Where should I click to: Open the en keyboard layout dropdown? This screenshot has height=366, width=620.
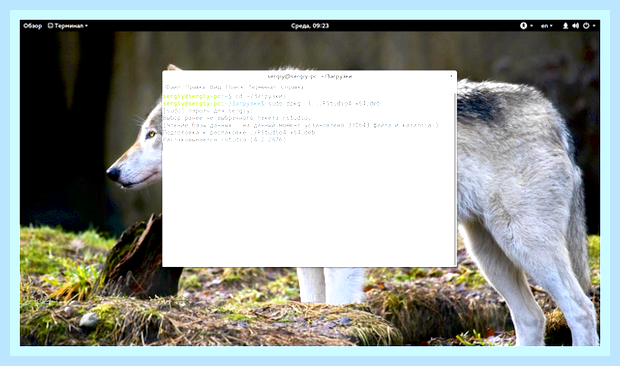pyautogui.click(x=546, y=26)
